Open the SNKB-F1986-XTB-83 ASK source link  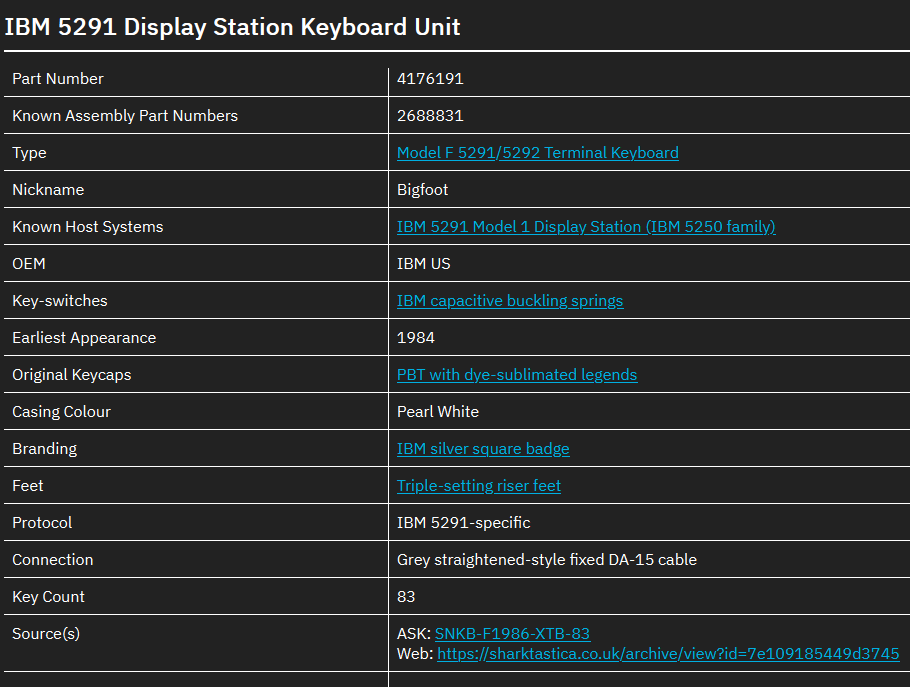(512, 633)
